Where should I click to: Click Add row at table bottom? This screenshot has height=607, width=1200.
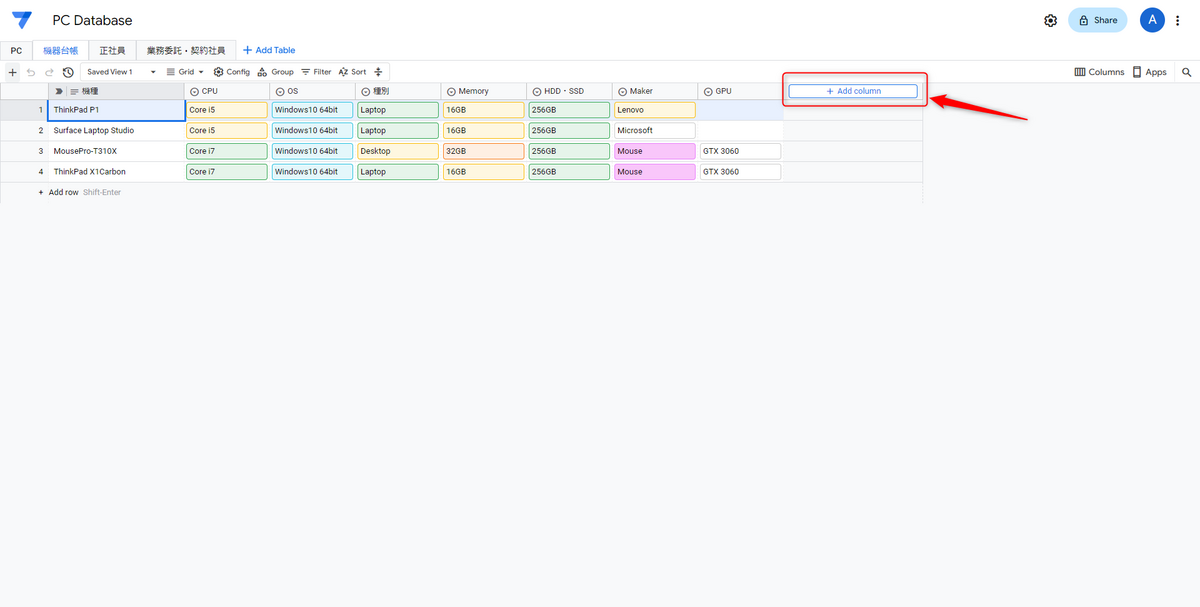coord(65,192)
